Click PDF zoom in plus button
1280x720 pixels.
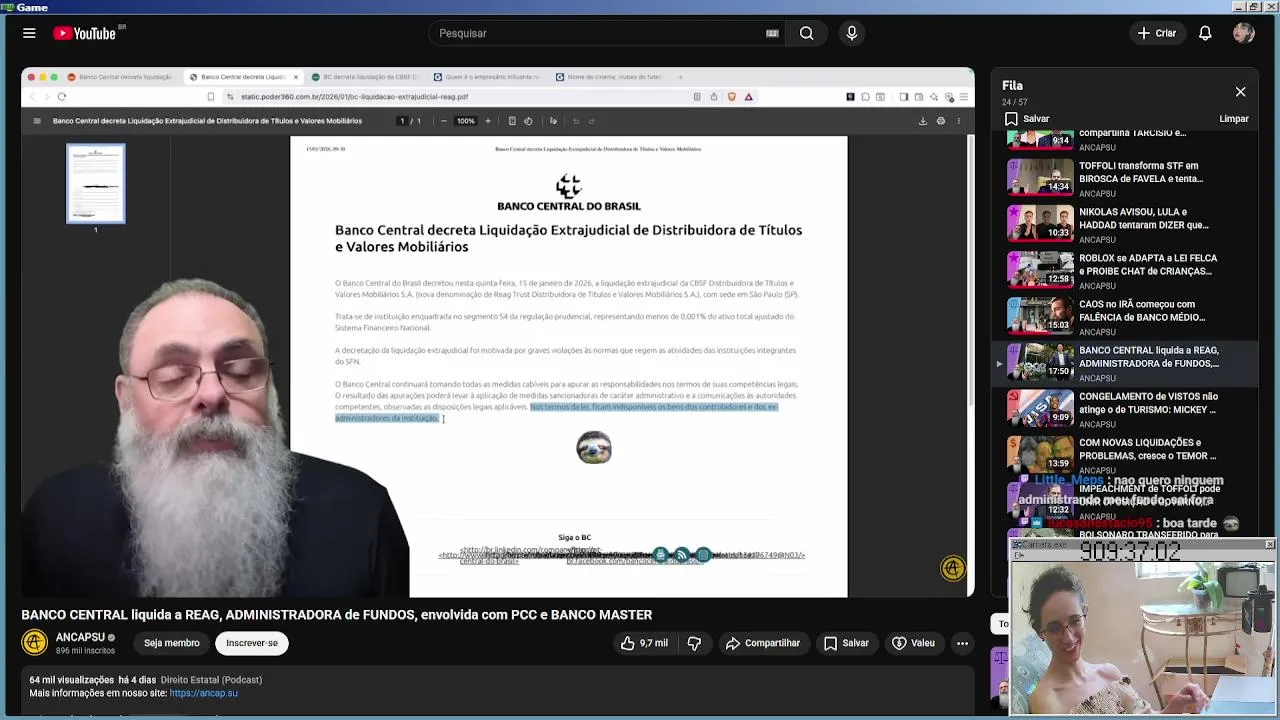488,121
